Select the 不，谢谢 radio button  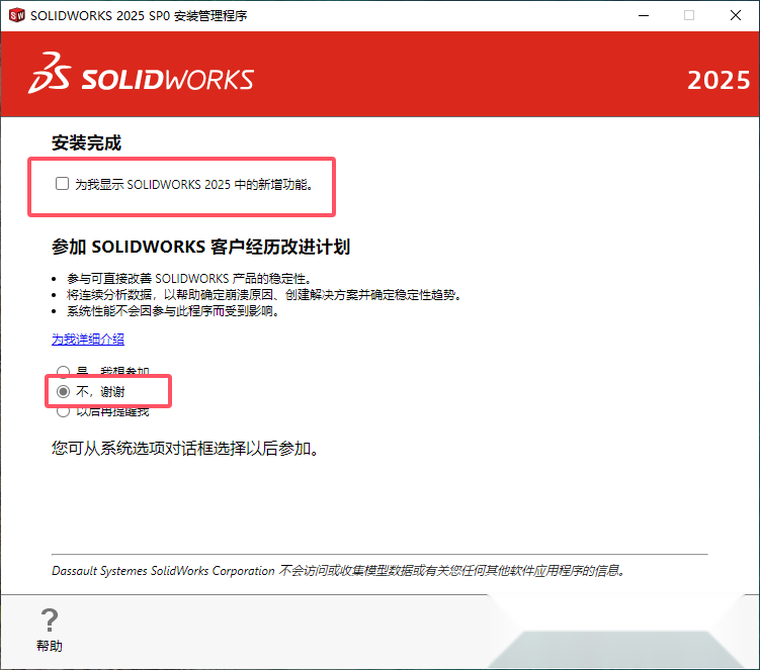point(63,391)
